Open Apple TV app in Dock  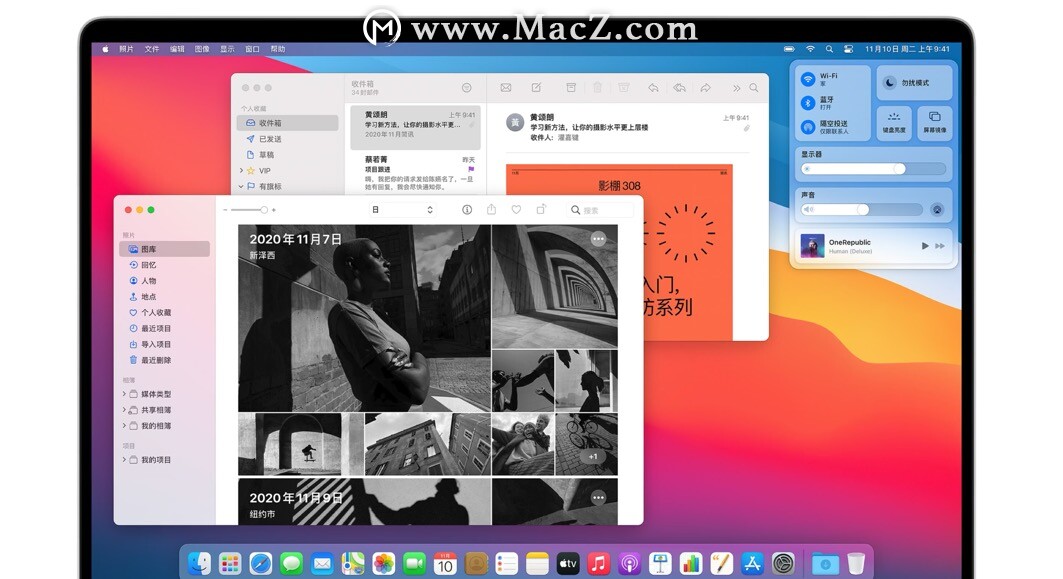(x=567, y=563)
